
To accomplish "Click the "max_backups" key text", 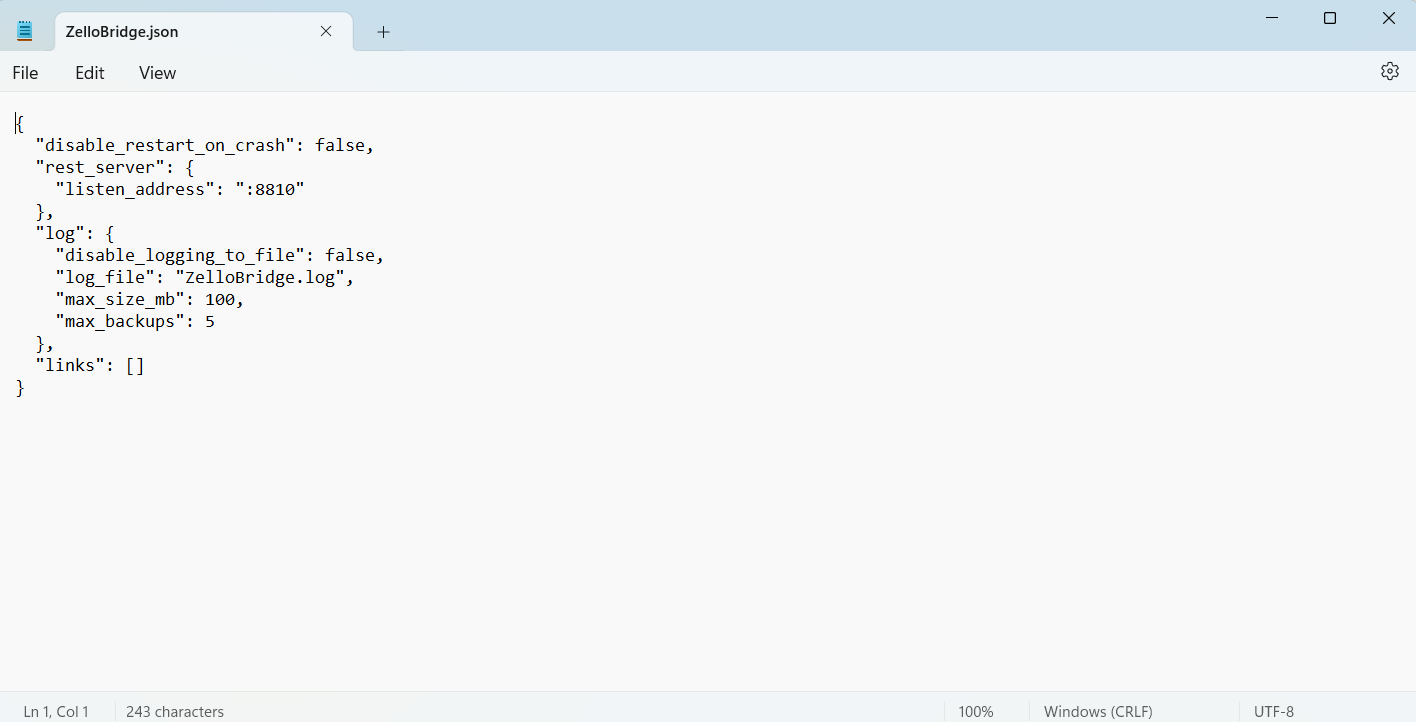I will [x=120, y=322].
